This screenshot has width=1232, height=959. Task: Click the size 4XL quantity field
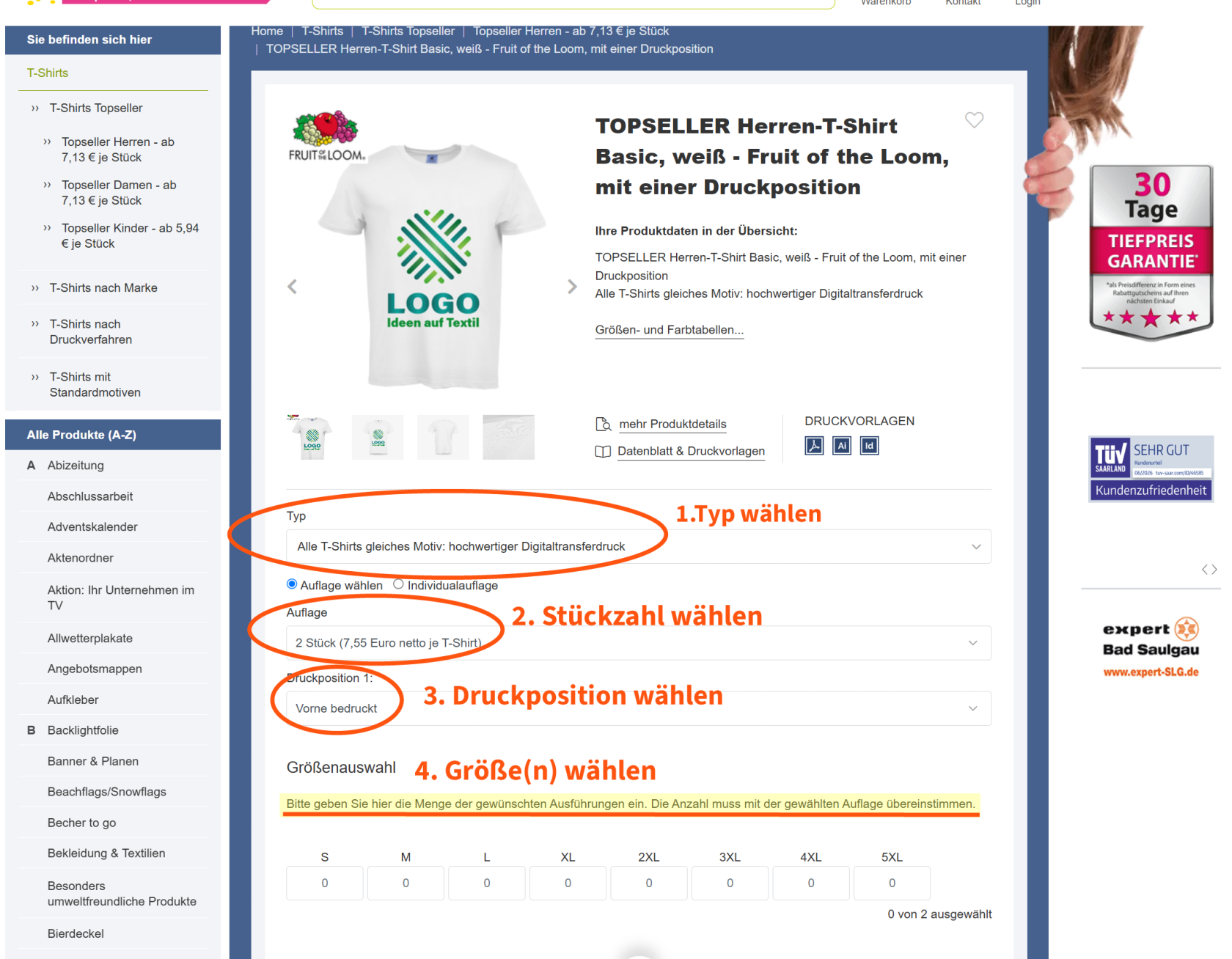[x=811, y=883]
